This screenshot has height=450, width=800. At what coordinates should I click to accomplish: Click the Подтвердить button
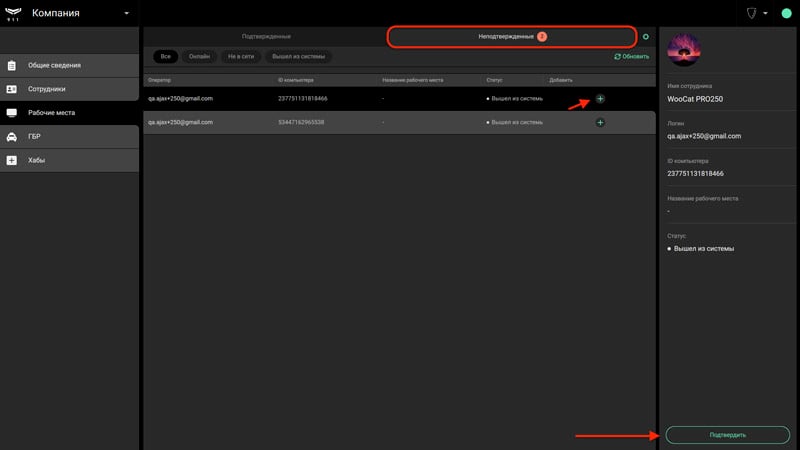pos(728,435)
